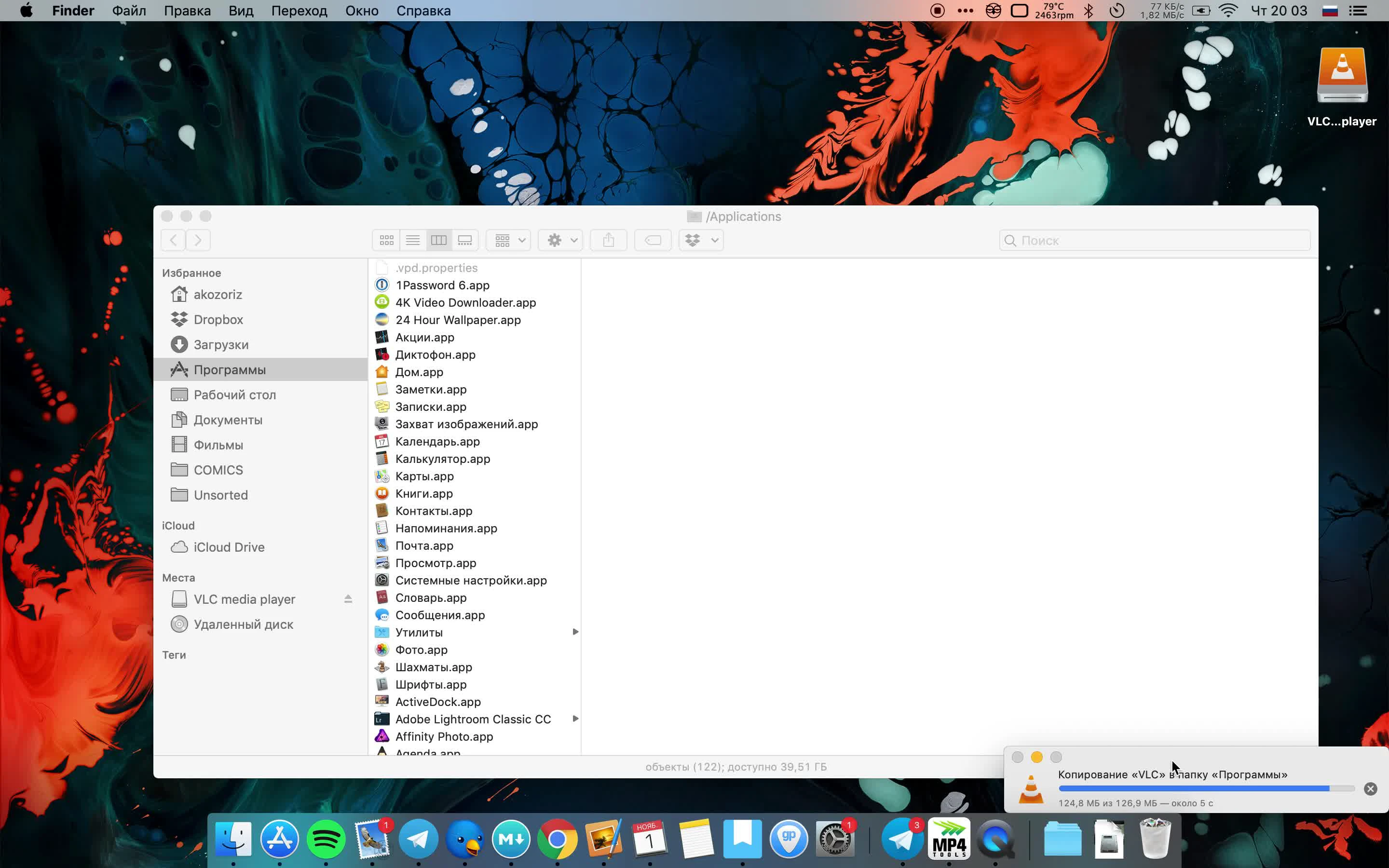Select 24 Hour Wallpaper.app
This screenshot has width=1389, height=868.
click(x=475, y=320)
